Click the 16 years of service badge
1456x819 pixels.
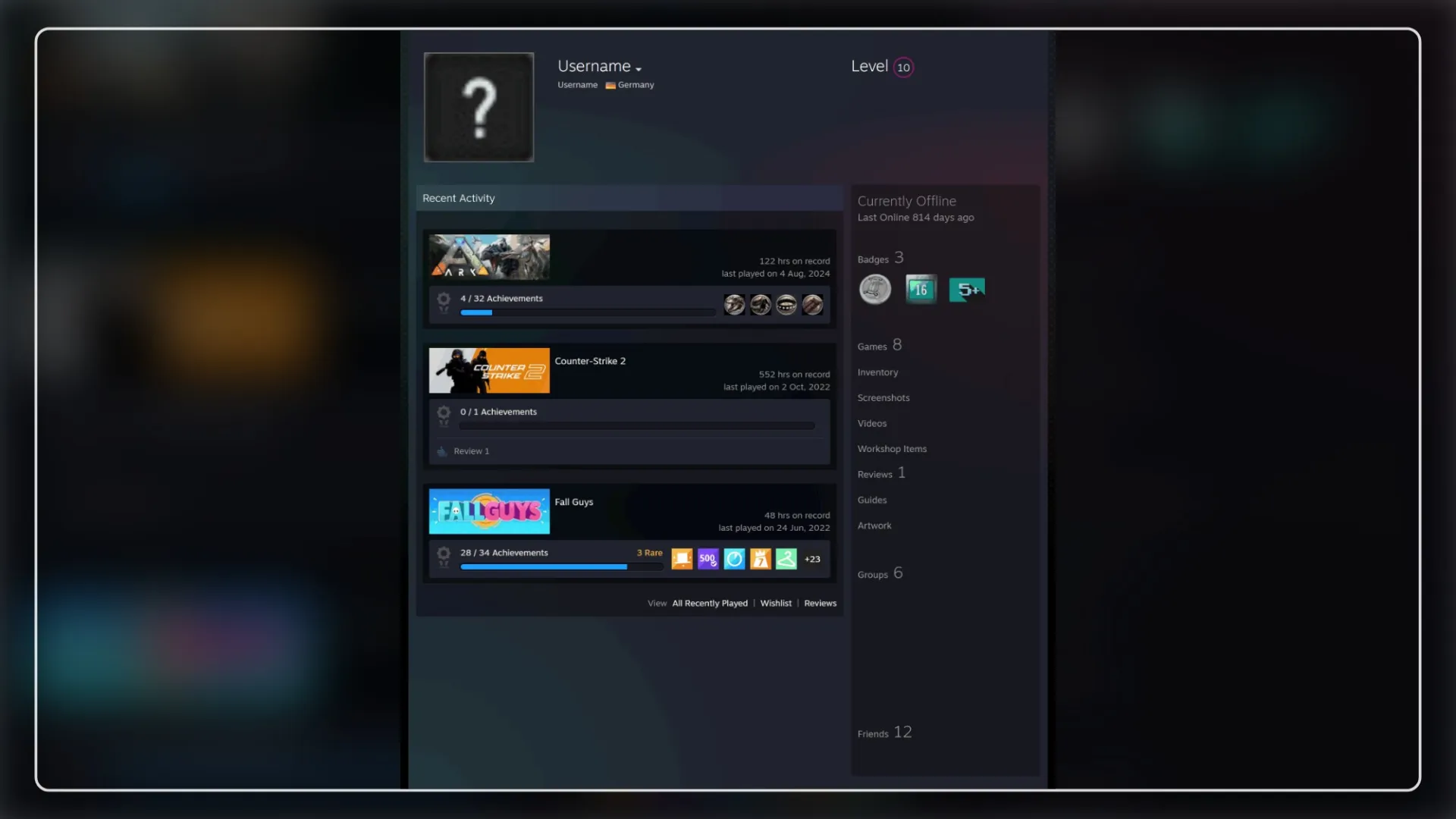[921, 289]
